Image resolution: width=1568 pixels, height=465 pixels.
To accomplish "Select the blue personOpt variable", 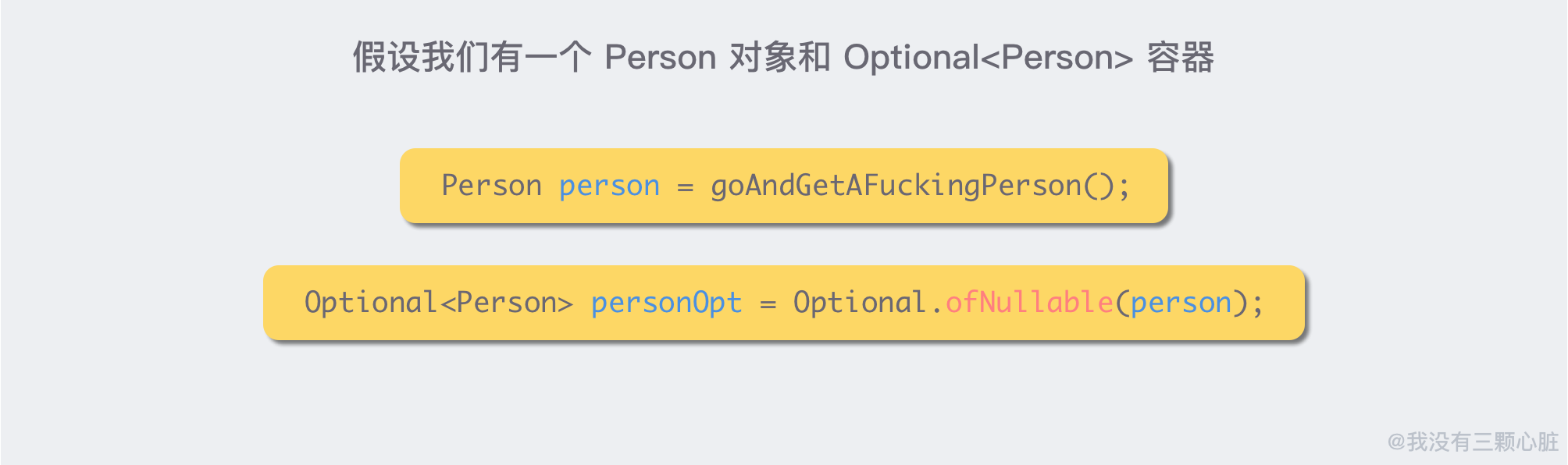I will (x=667, y=303).
